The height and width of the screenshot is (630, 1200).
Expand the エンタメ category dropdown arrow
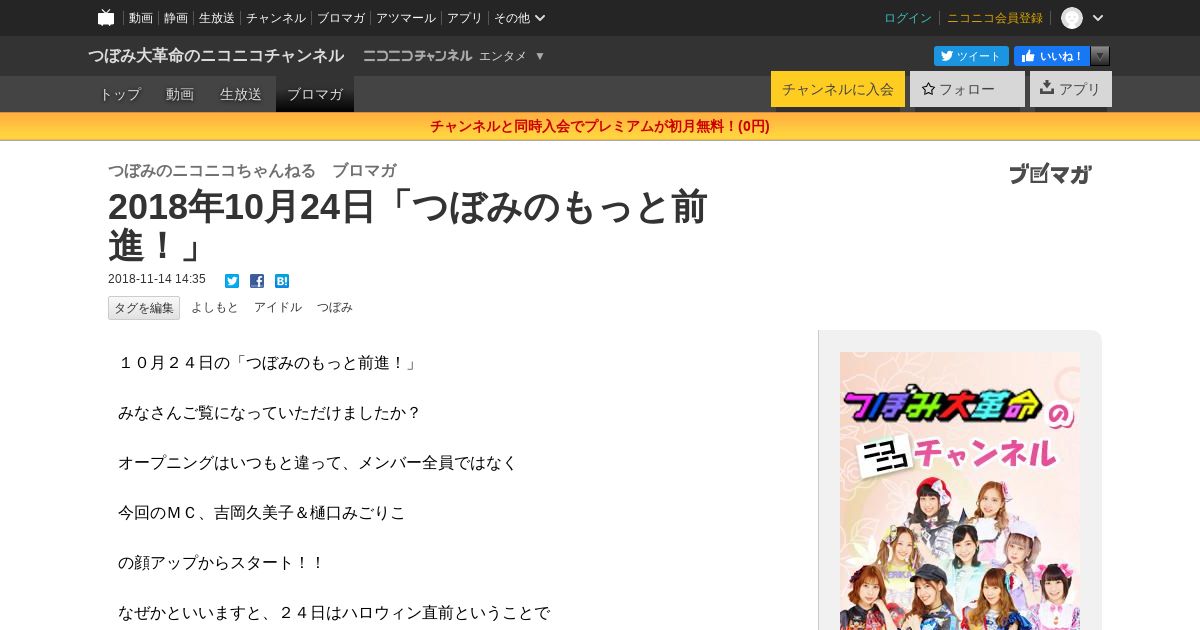tap(540, 56)
